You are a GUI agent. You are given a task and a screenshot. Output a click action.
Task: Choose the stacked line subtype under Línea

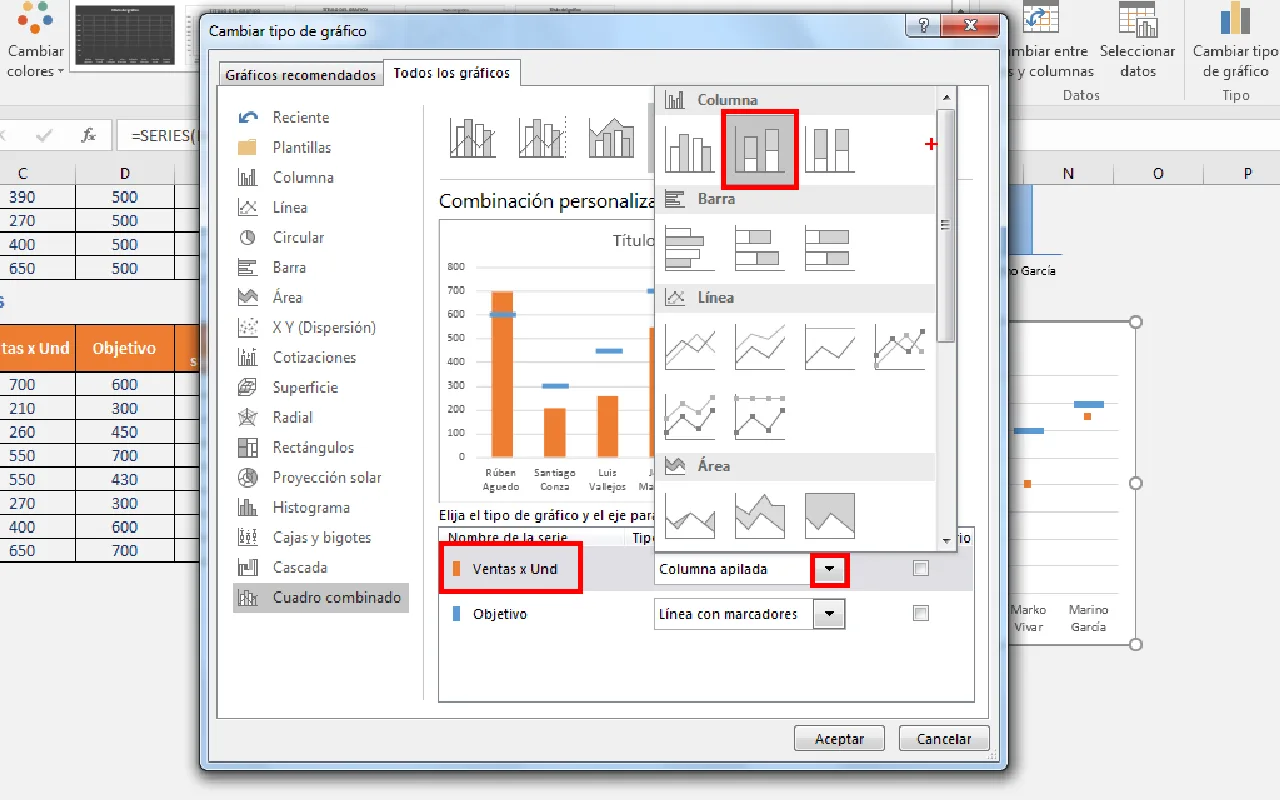[760, 347]
